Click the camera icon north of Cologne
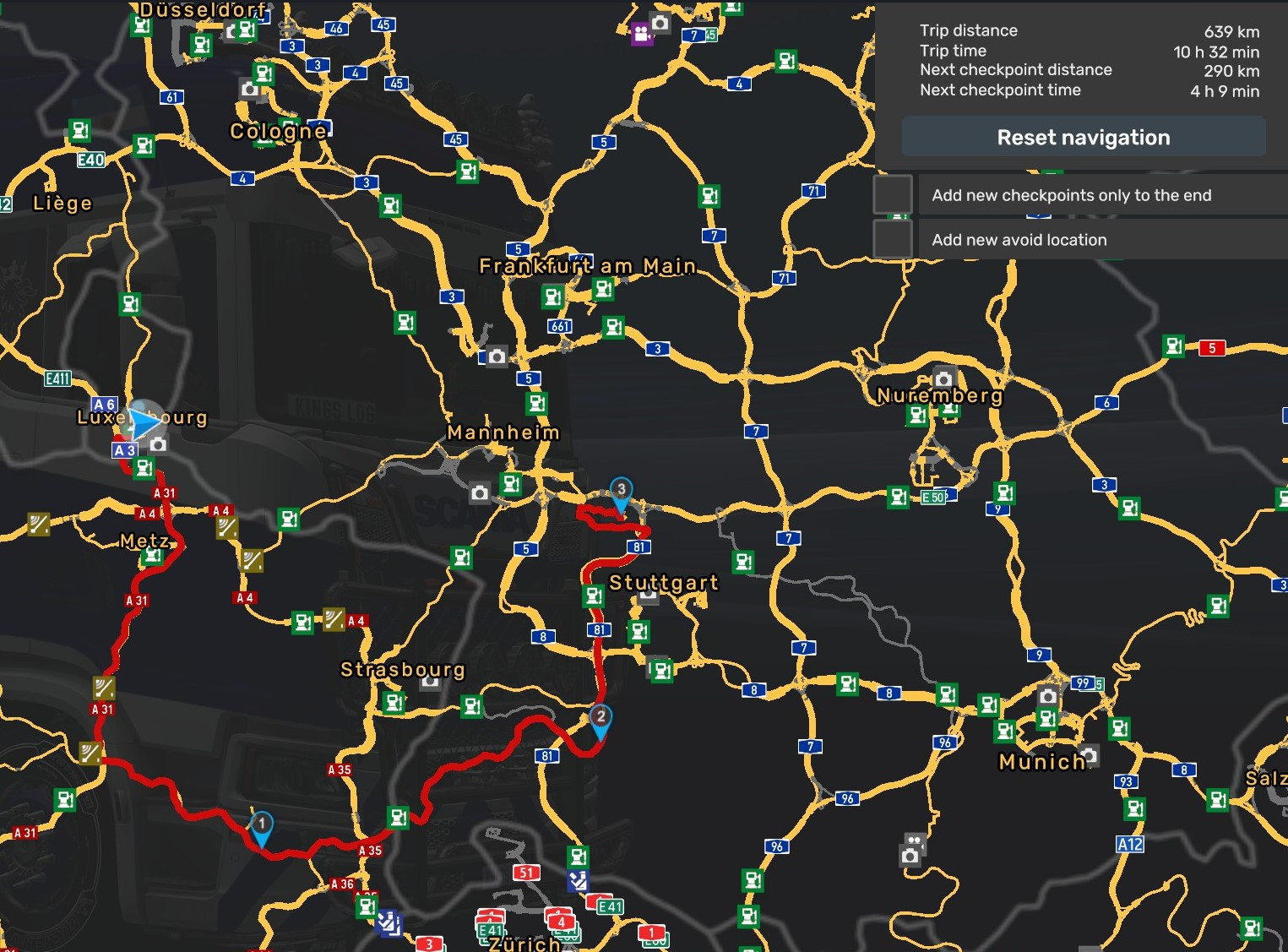The width and height of the screenshot is (1288, 952). click(250, 89)
